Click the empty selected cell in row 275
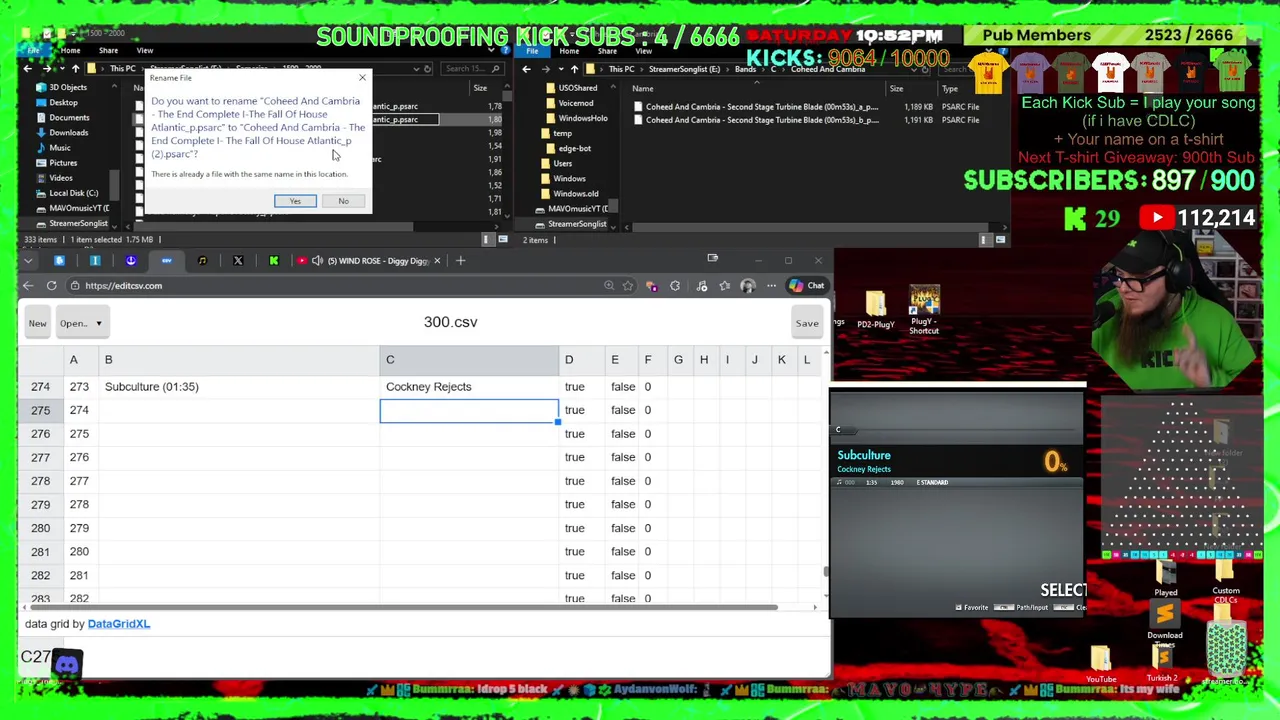1280x720 pixels. pyautogui.click(x=469, y=410)
